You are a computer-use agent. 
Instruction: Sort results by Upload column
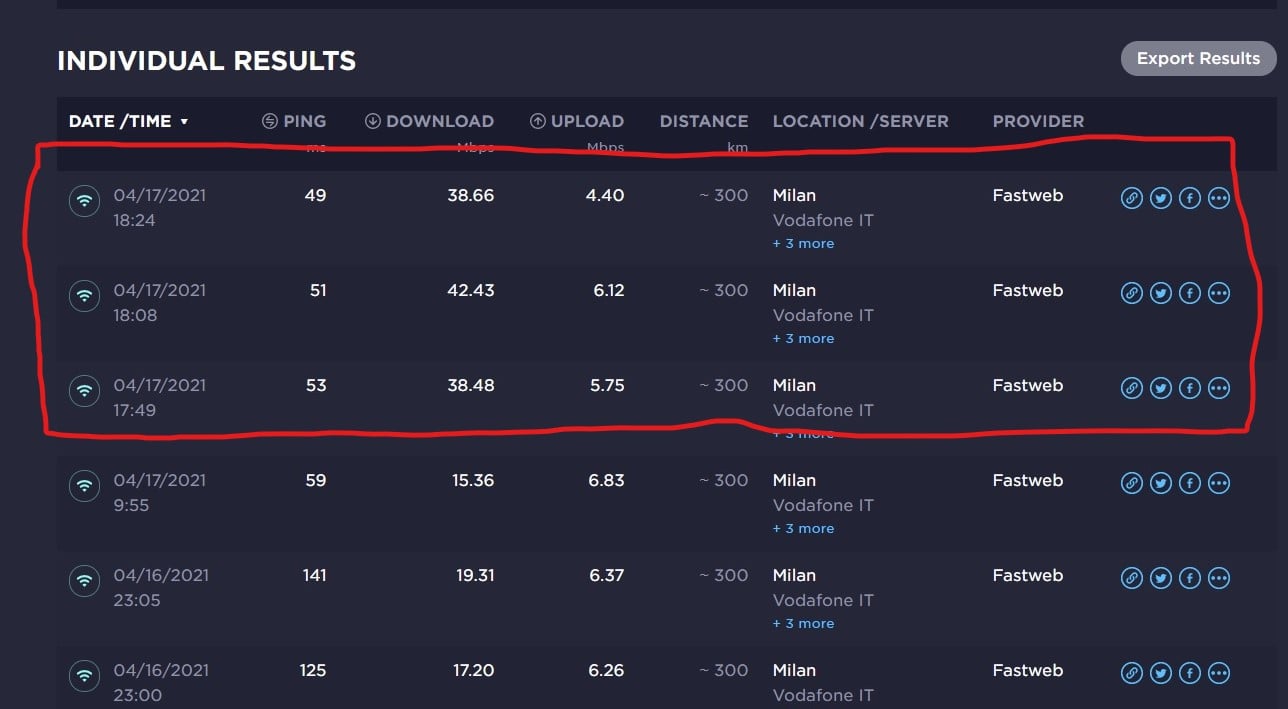coord(577,121)
